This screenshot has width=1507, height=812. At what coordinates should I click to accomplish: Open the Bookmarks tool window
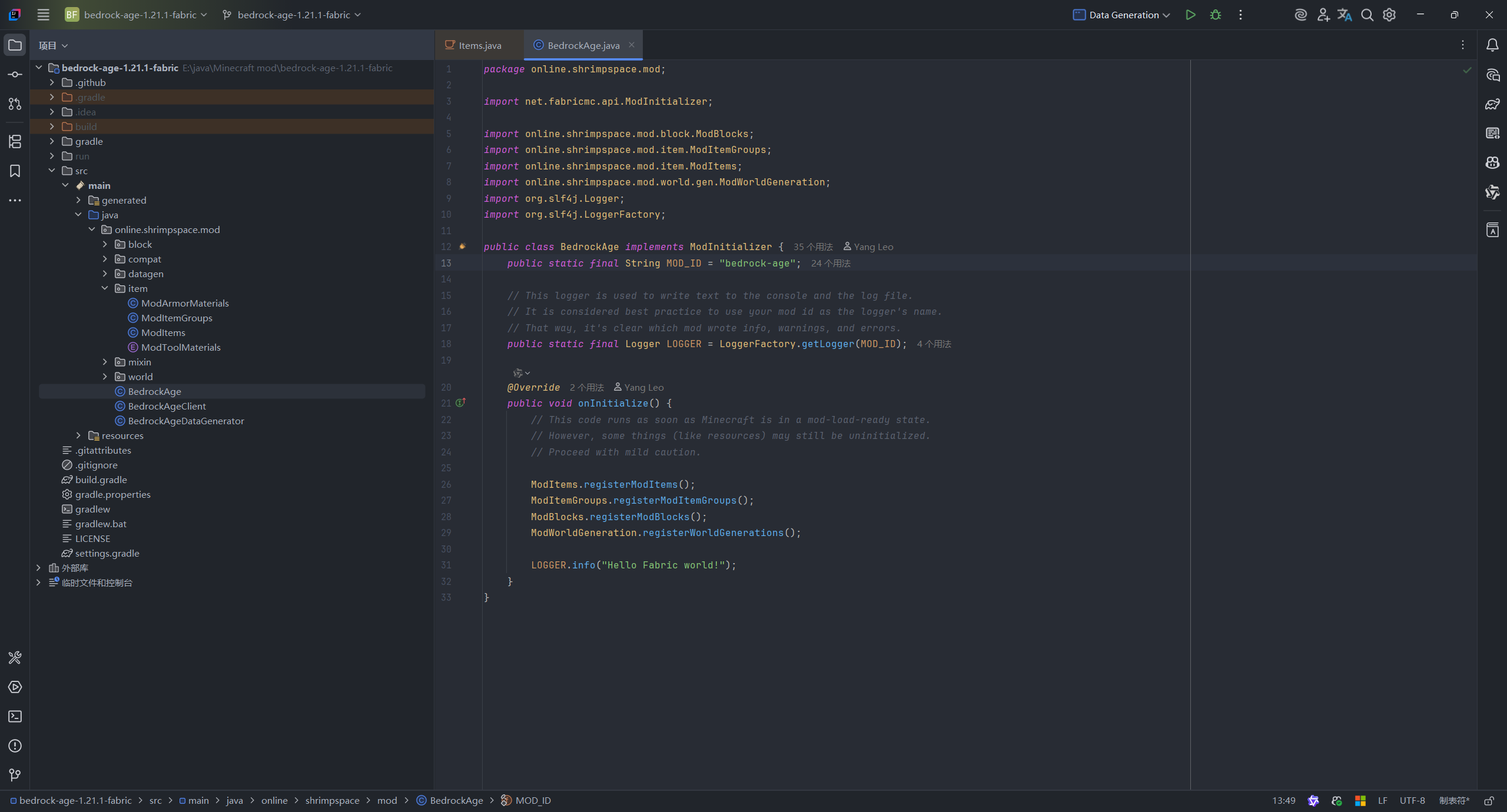point(15,171)
